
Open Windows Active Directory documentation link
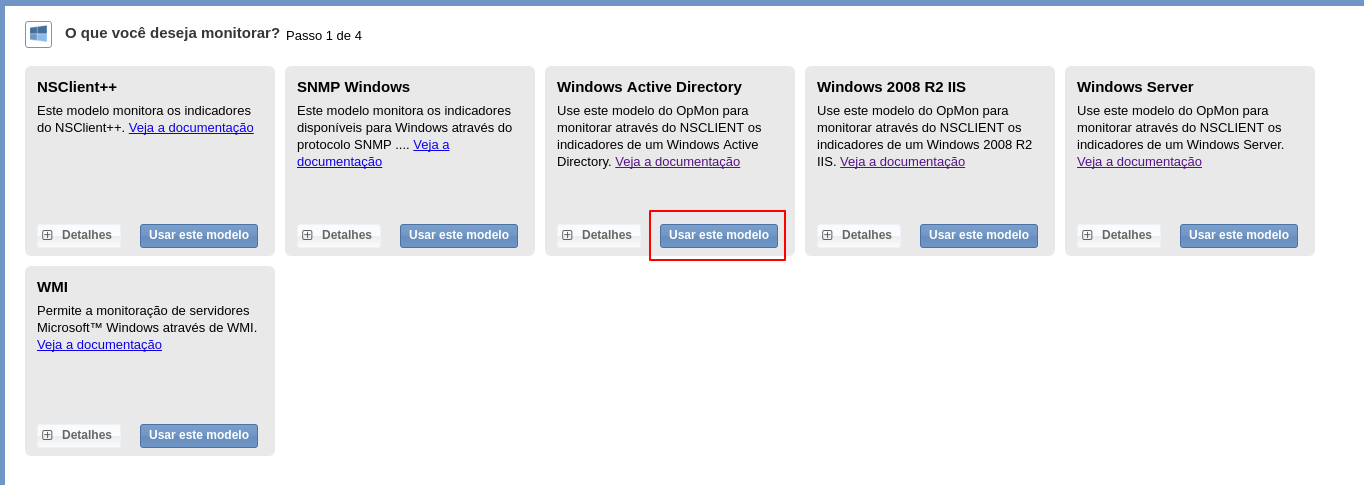(x=677, y=162)
